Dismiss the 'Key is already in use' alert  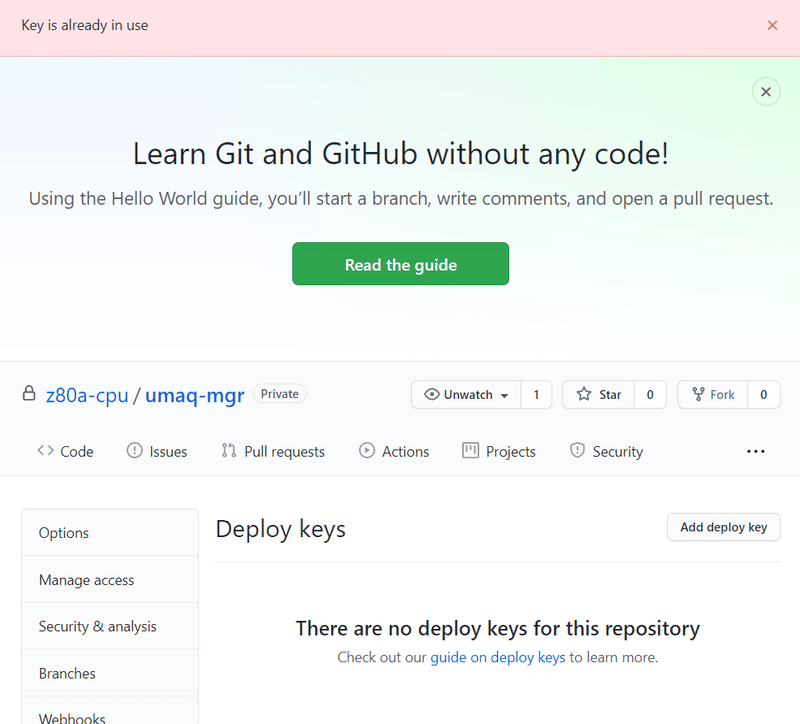(x=772, y=26)
